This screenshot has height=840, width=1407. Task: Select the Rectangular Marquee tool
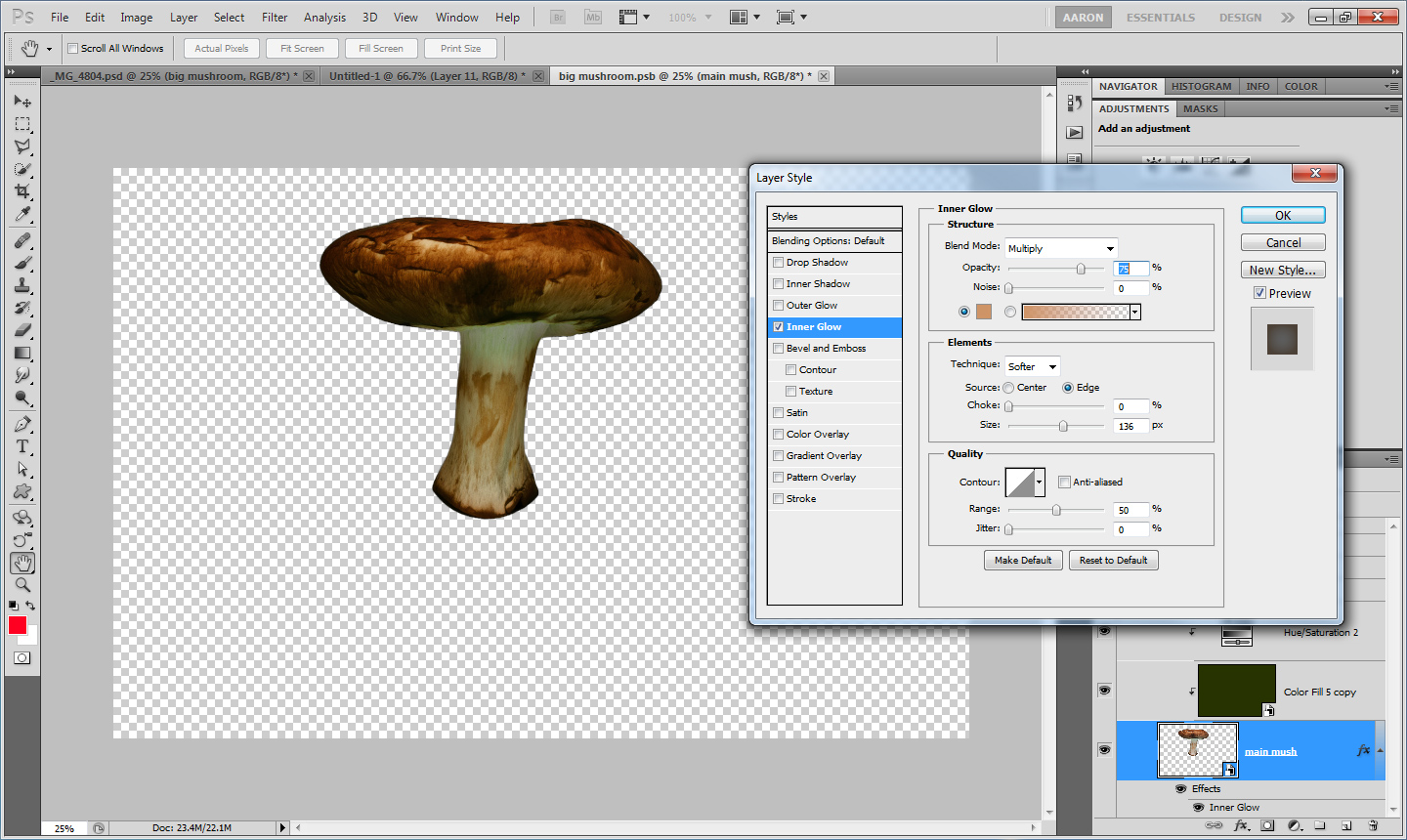pos(22,124)
